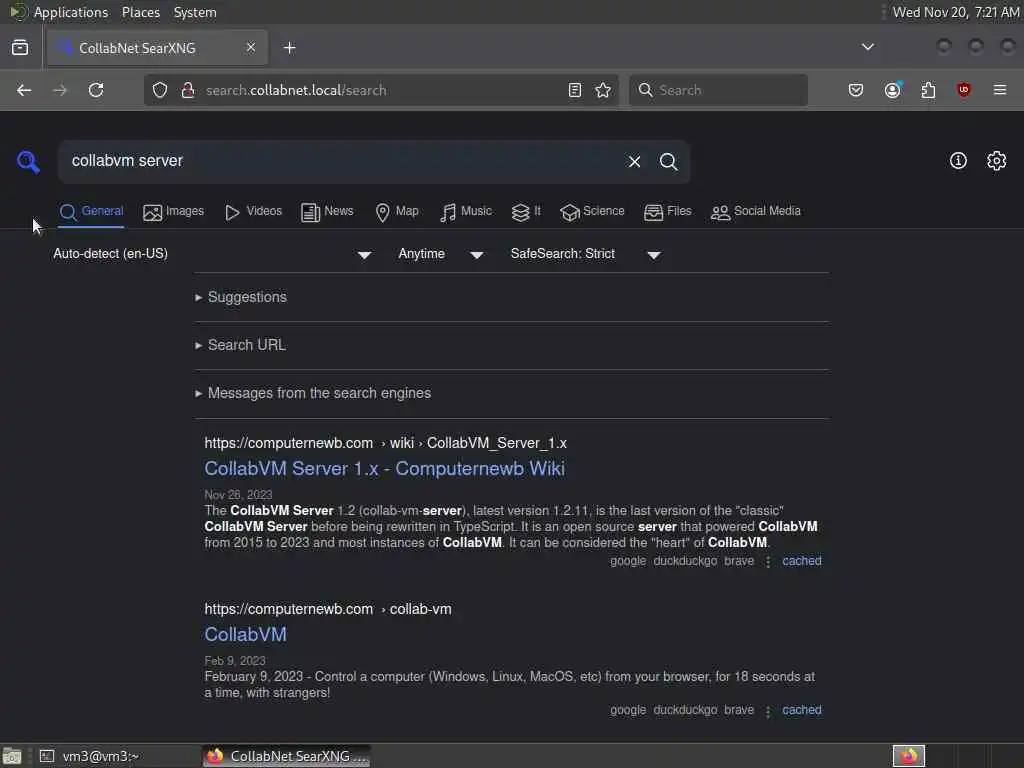
Task: Open the SafeSearch Strict dropdown
Action: click(x=586, y=254)
